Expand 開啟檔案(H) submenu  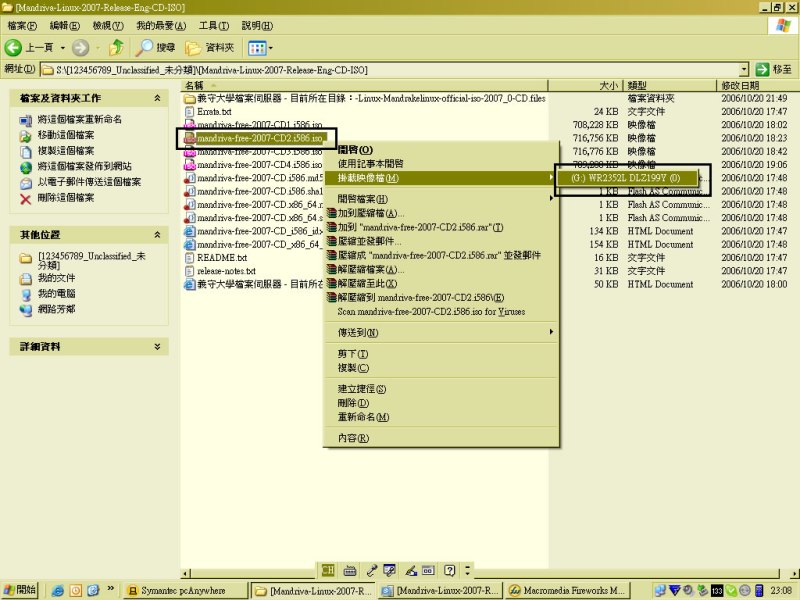442,199
